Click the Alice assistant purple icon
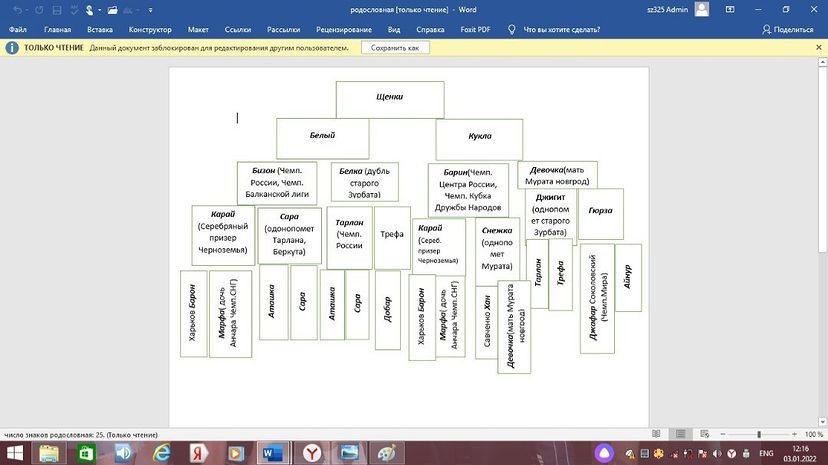 point(604,453)
